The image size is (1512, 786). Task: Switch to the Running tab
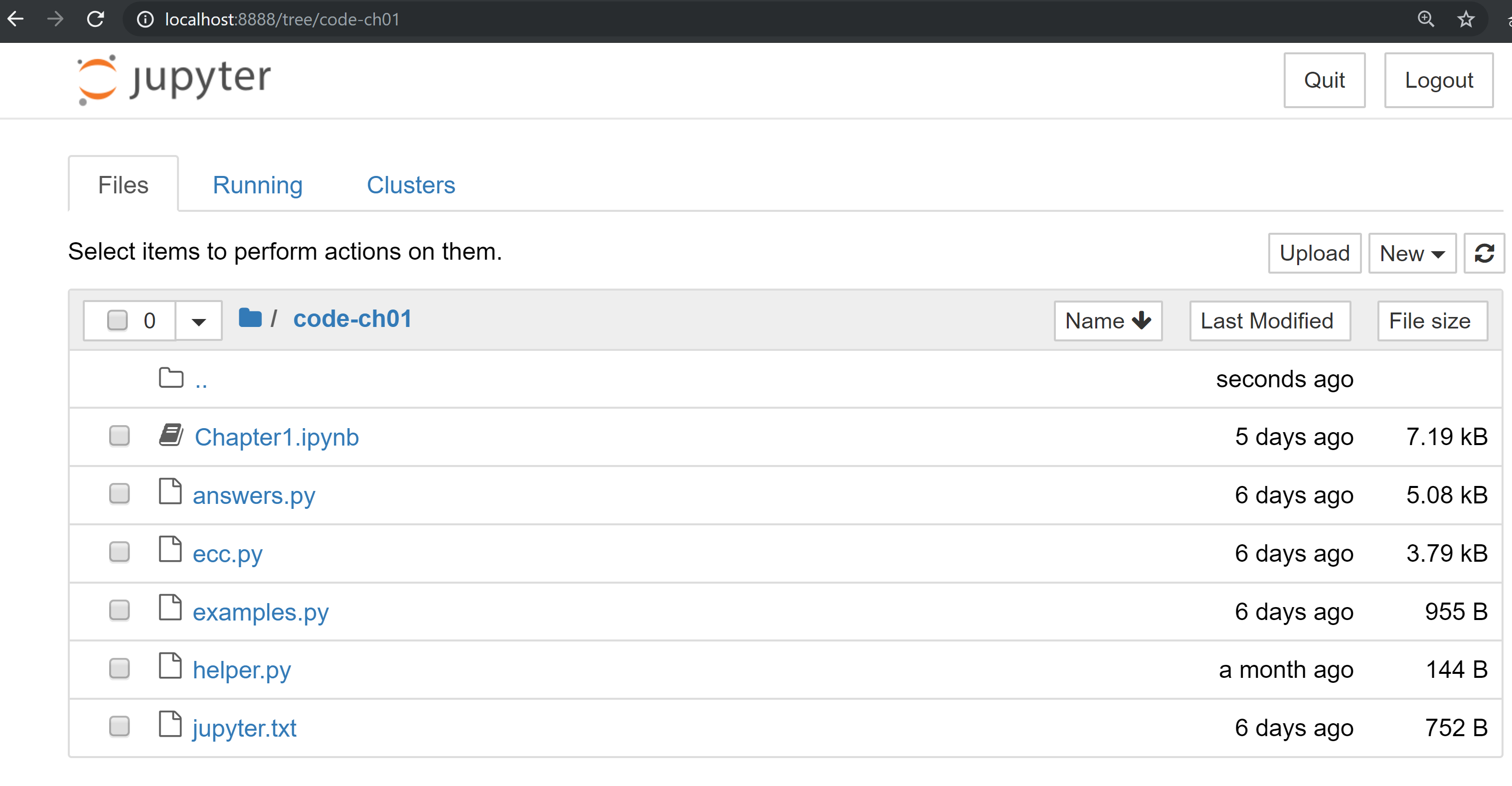click(x=257, y=185)
